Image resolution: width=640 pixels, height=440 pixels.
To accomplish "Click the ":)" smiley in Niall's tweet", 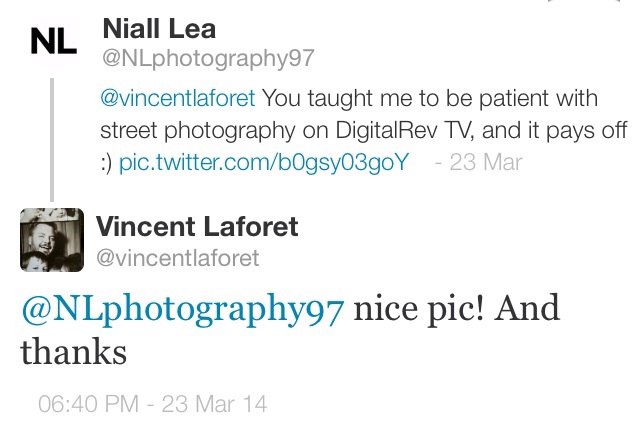I will point(106,162).
